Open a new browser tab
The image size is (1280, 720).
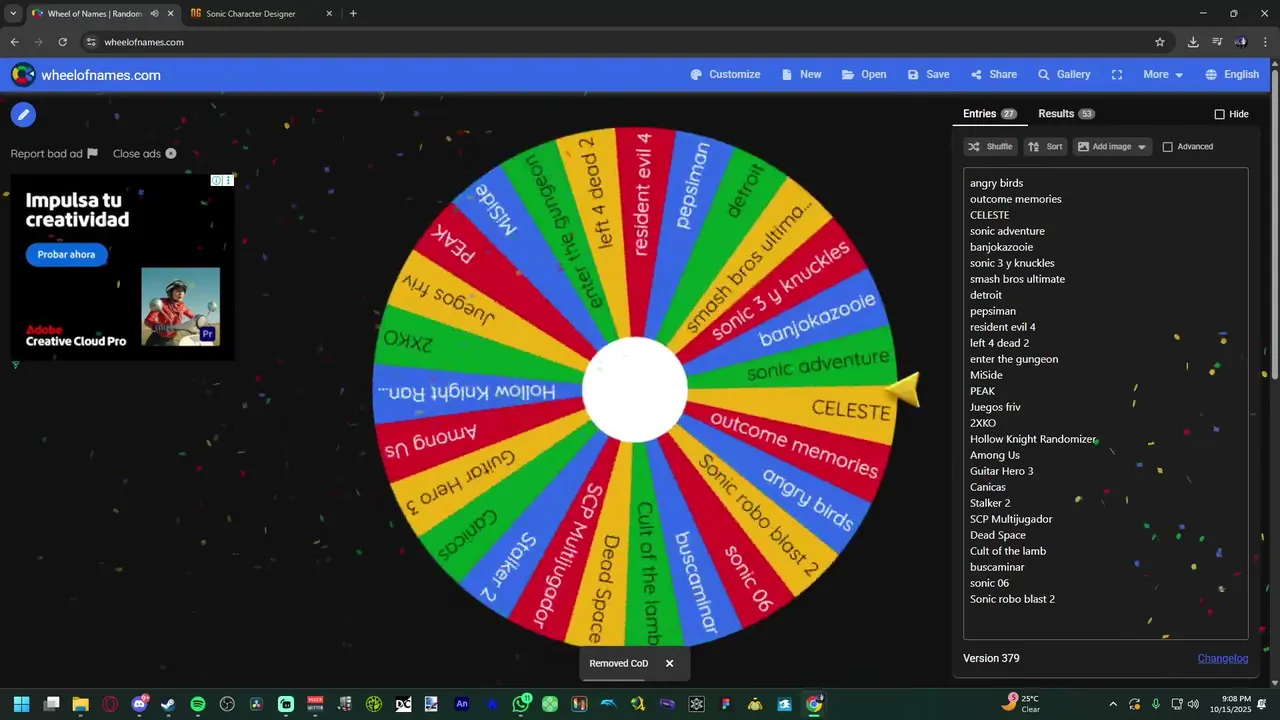pos(353,14)
